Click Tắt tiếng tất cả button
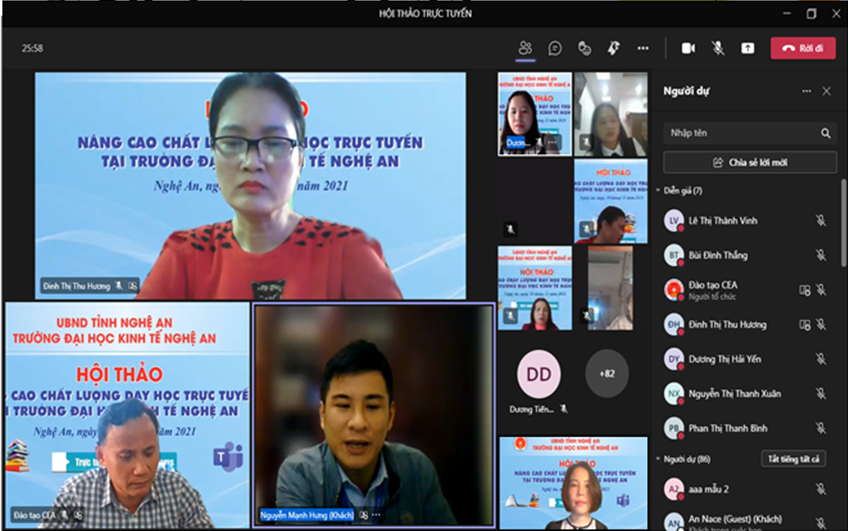The width and height of the screenshot is (848, 531). point(793,459)
